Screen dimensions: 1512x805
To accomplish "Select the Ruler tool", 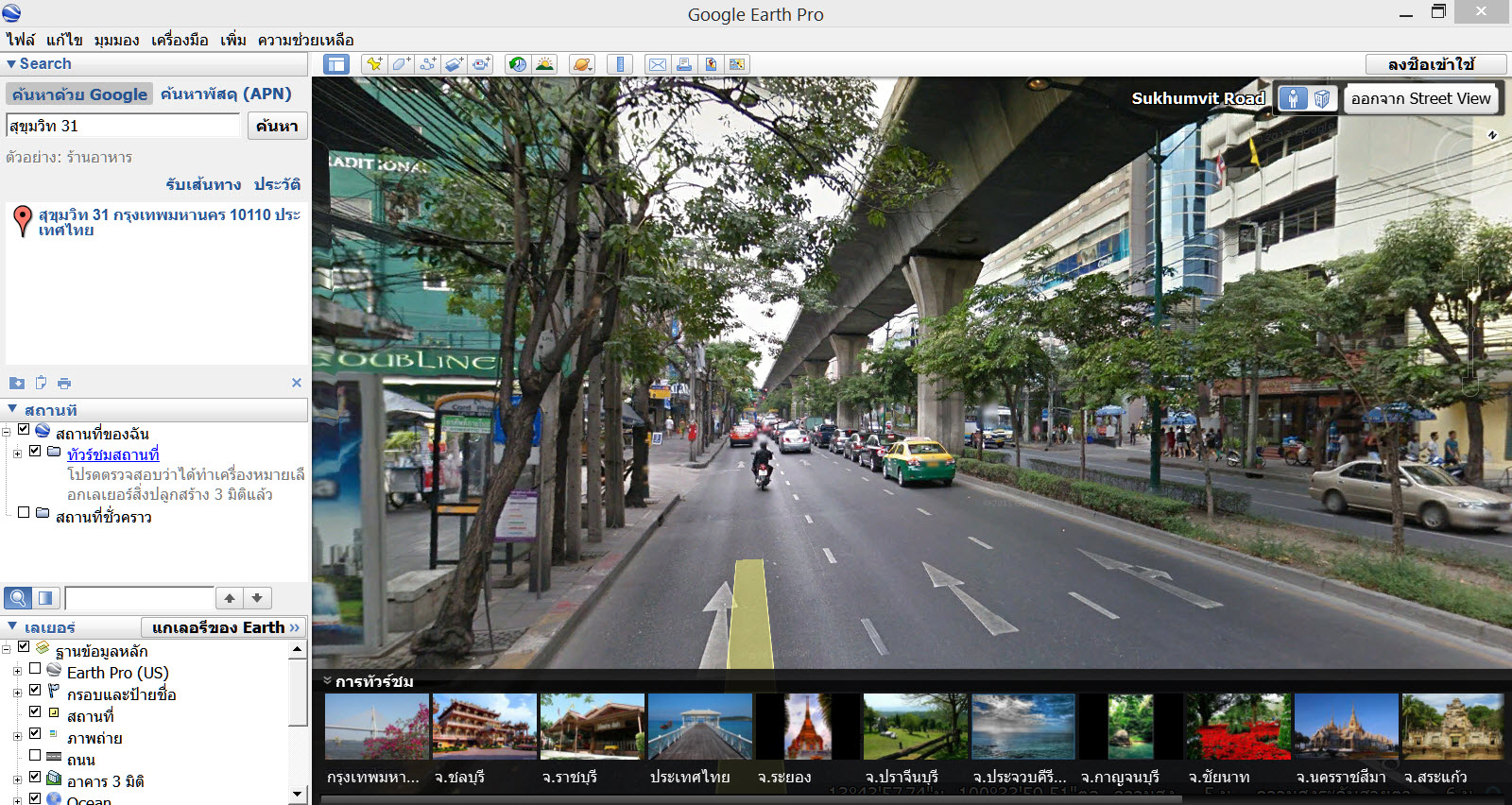I will click(x=620, y=64).
